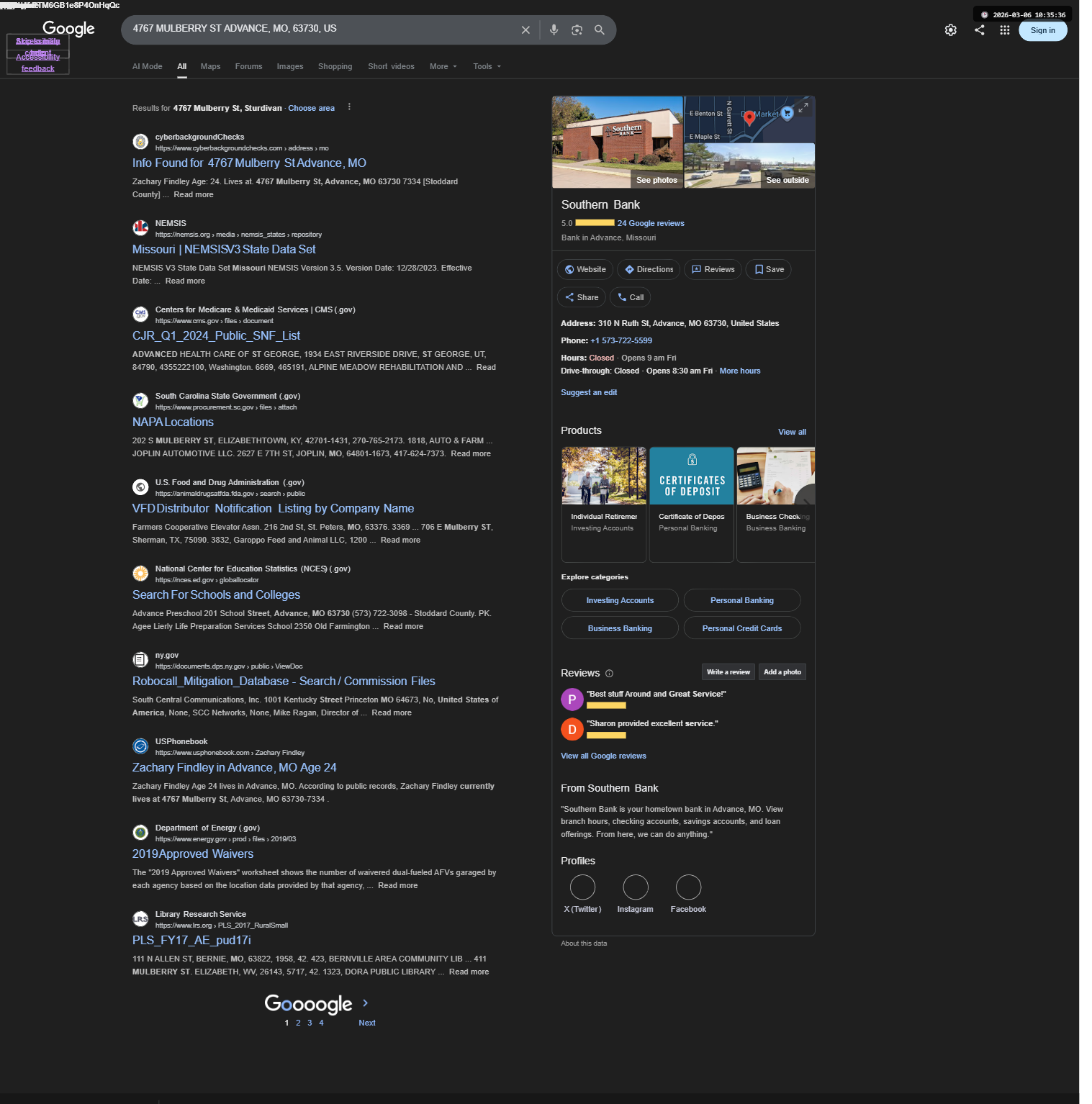Select the Investing Accounts category chip
The width and height of the screenshot is (1092, 1104).
[x=620, y=601]
